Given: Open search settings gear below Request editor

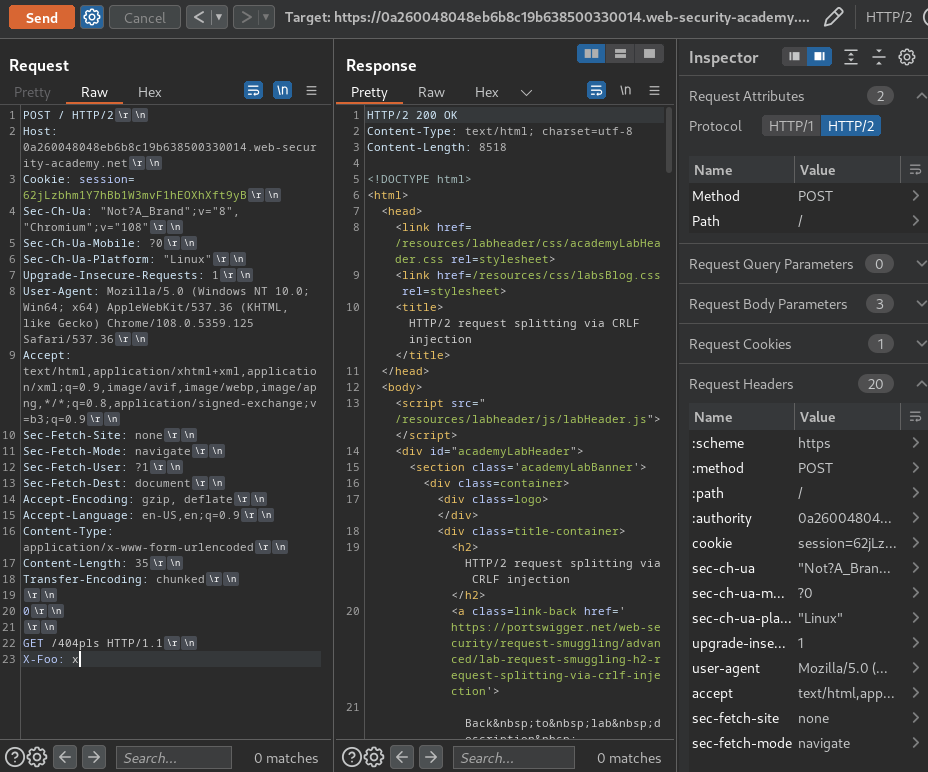Looking at the screenshot, I should (37, 757).
